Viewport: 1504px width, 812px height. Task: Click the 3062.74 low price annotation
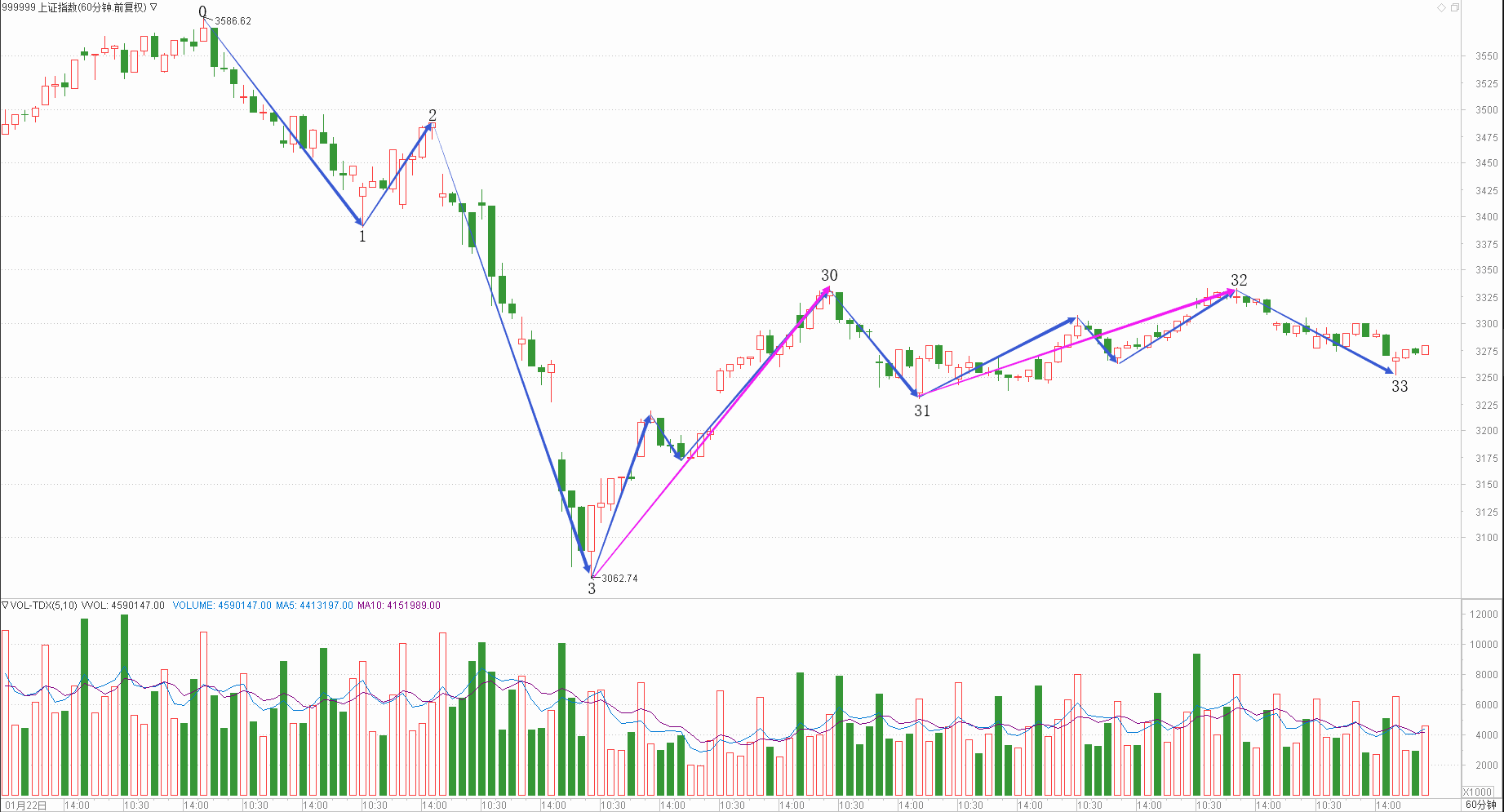[x=619, y=579]
